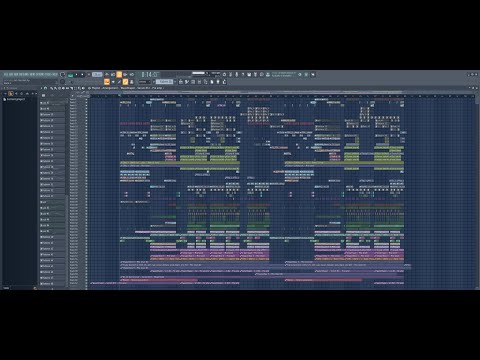
Task: Open the HELP menu
Action: tap(55, 75)
